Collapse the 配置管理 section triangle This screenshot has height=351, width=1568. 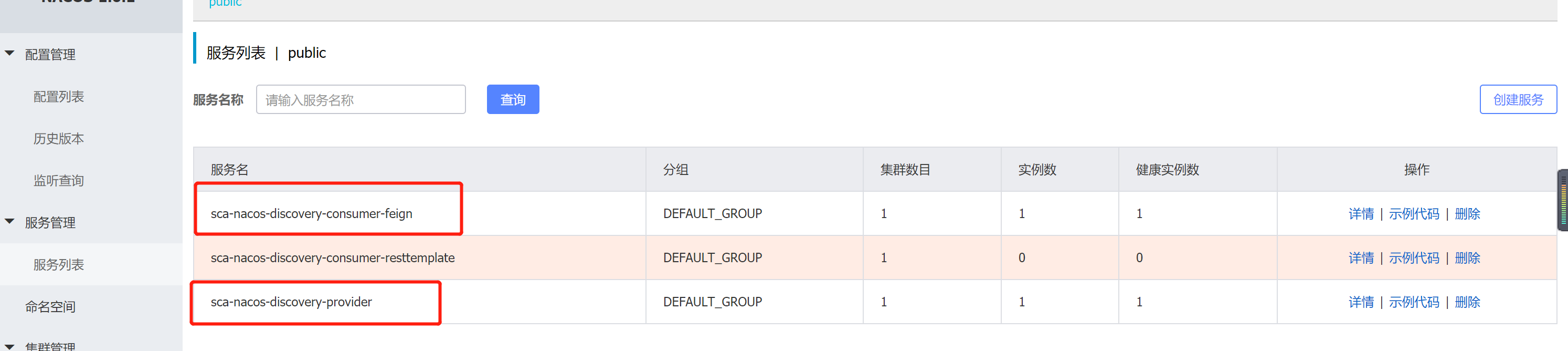(8, 54)
